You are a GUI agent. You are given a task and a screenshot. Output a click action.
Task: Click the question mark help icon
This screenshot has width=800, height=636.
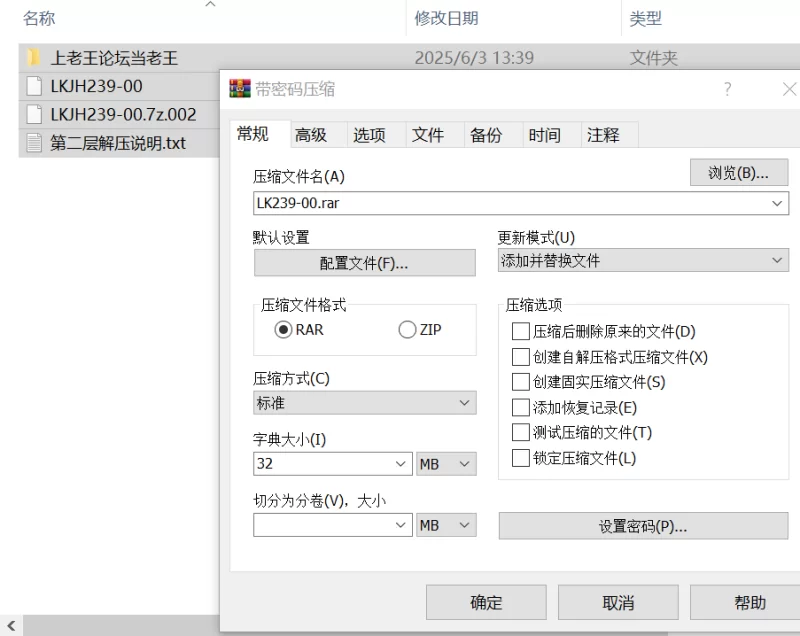click(x=728, y=89)
